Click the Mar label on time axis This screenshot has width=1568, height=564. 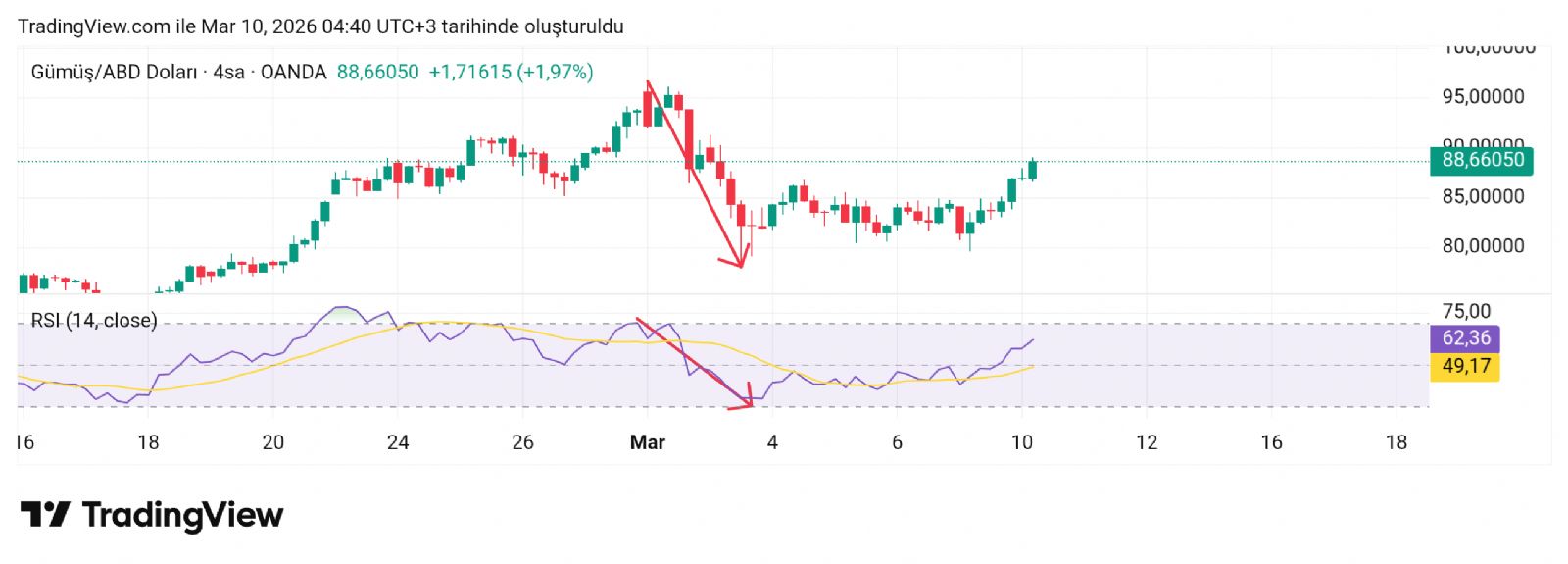click(647, 442)
